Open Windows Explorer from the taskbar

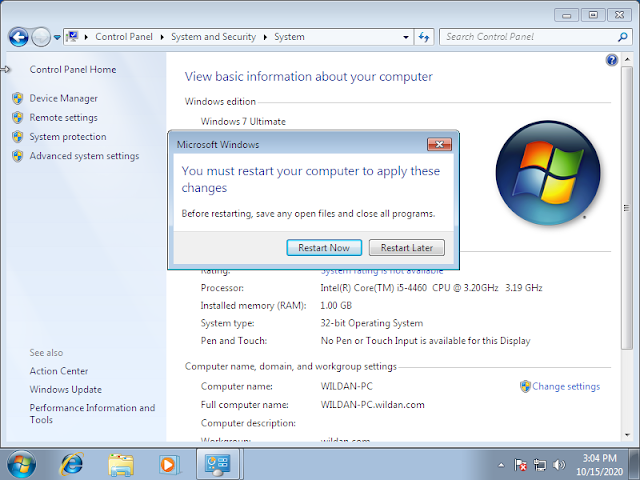point(121,464)
